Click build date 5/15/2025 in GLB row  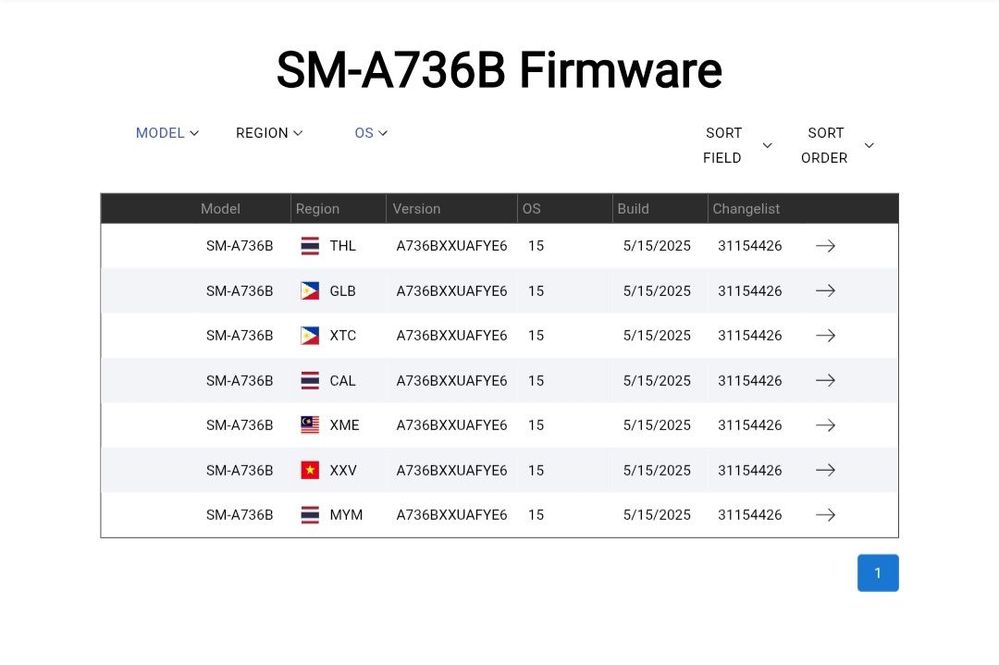tap(657, 290)
